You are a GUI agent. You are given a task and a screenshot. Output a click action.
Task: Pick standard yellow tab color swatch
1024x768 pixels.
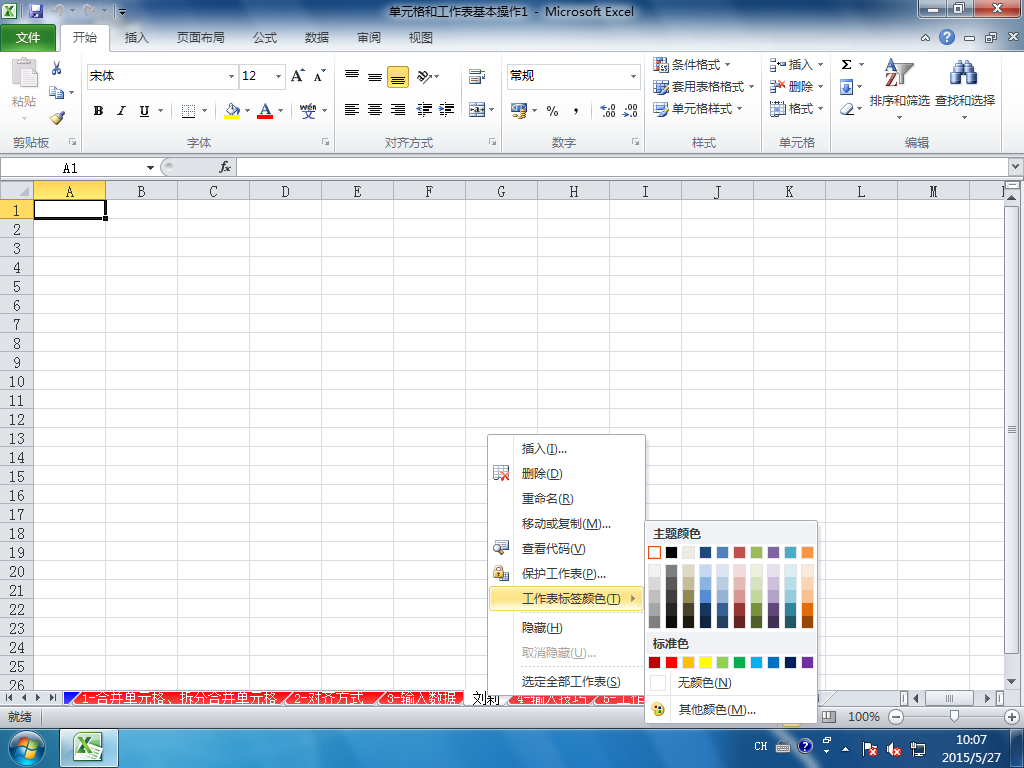705,662
